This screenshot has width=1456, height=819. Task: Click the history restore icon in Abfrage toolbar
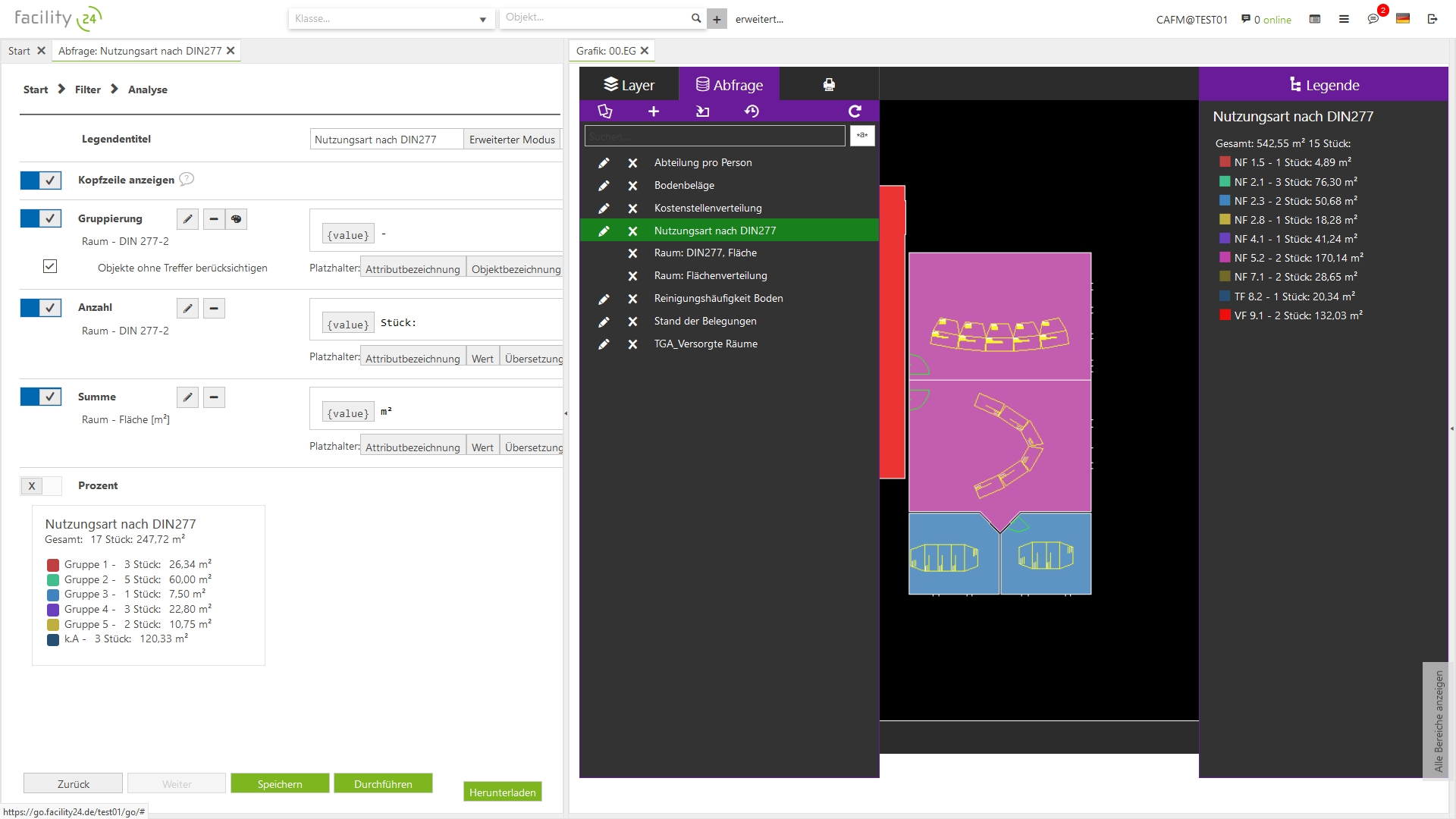pyautogui.click(x=752, y=111)
